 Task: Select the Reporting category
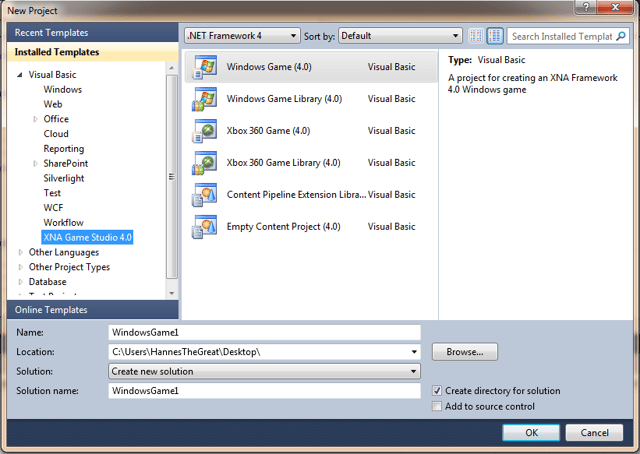pos(64,149)
